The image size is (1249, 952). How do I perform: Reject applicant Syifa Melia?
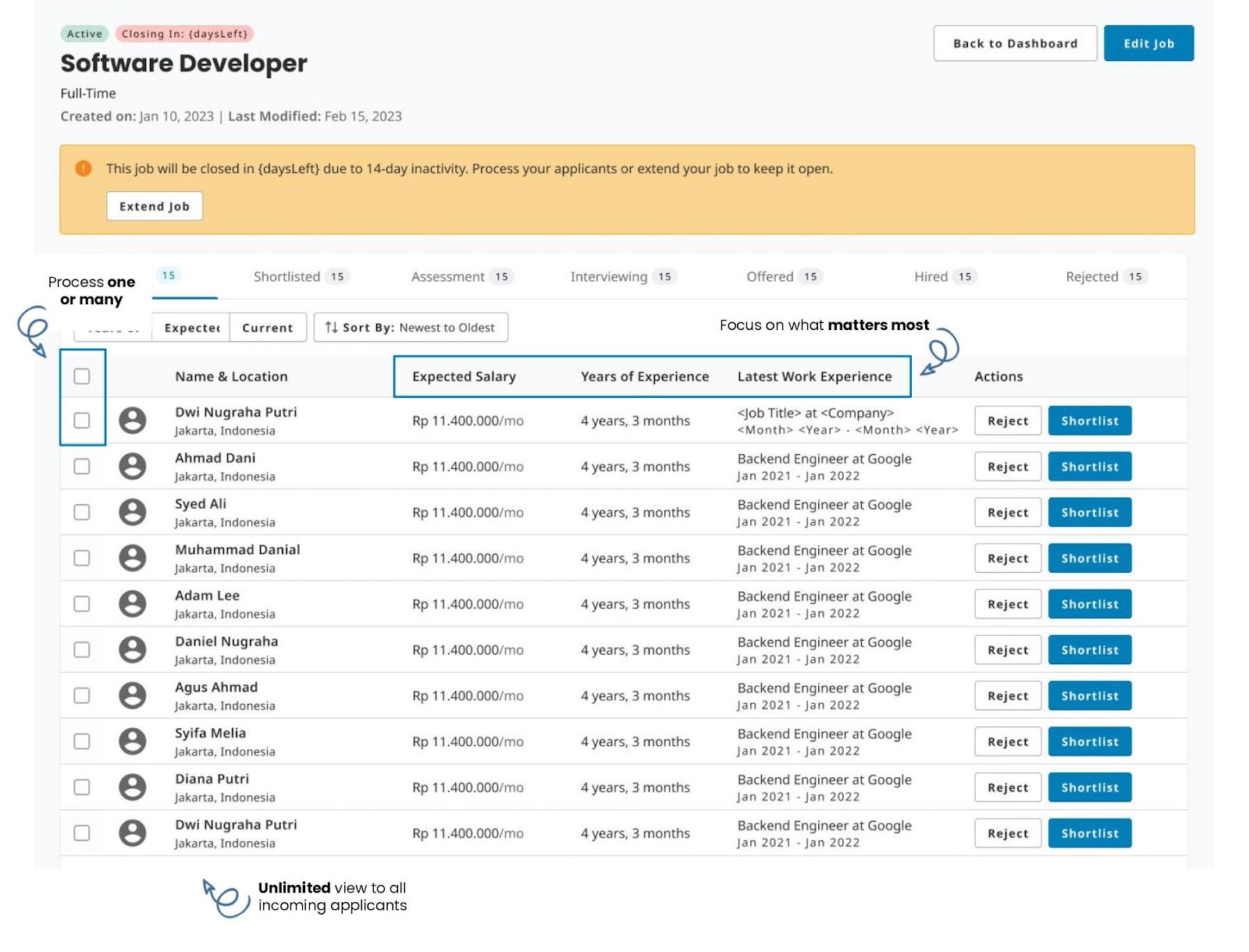(1007, 742)
